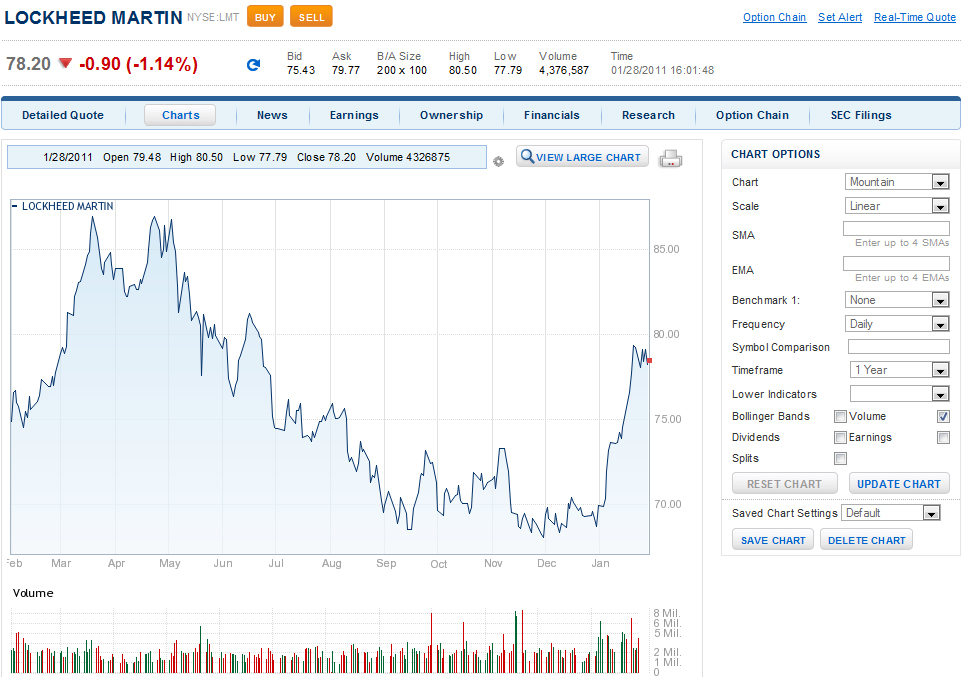The width and height of the screenshot is (964, 677).
Task: Click the Bid value 75.43
Action: (x=301, y=70)
